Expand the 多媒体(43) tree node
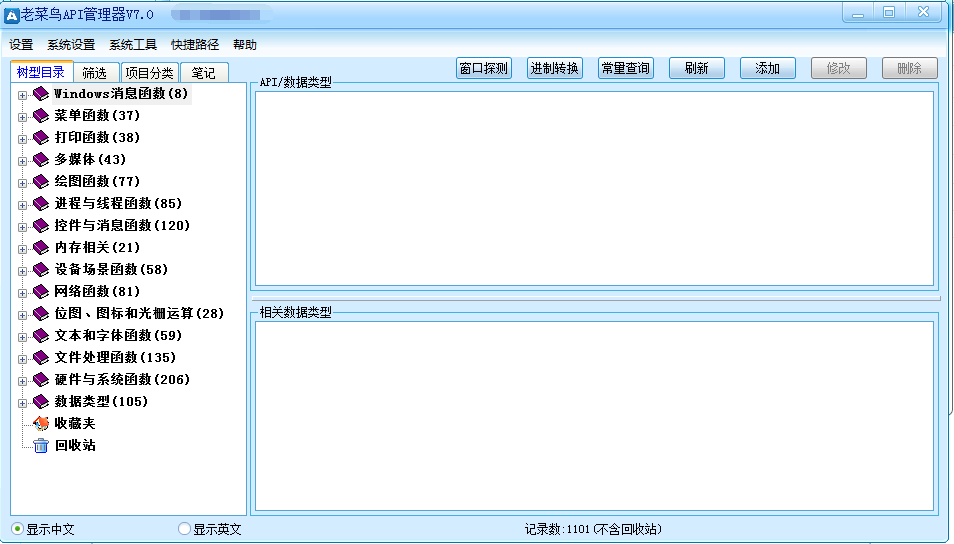Viewport: 954px width, 544px height. tap(23, 161)
